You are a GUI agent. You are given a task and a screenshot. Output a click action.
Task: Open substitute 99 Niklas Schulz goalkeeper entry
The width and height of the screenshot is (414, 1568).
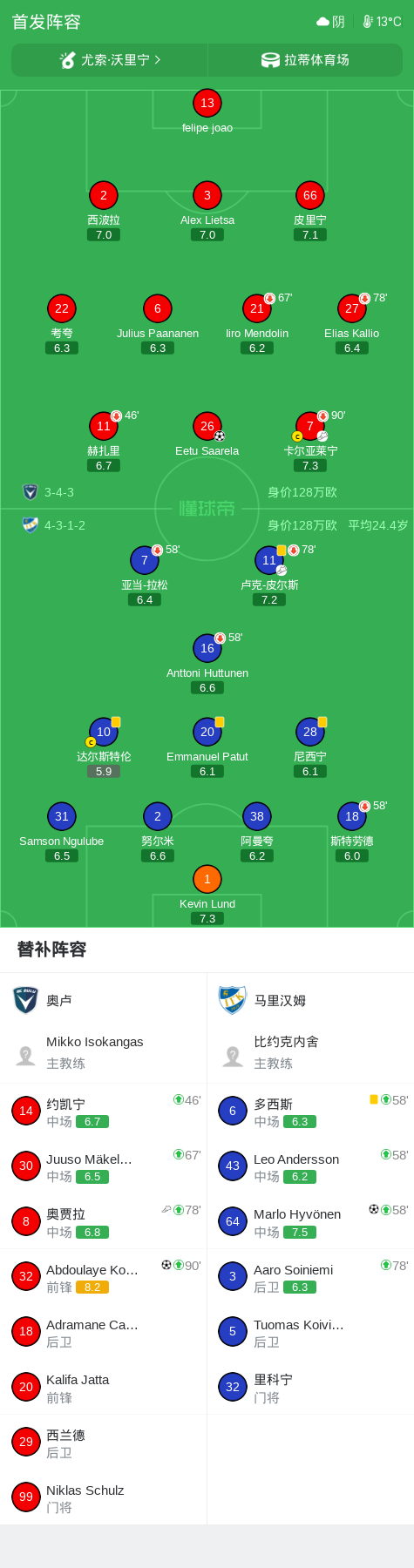(x=104, y=1497)
